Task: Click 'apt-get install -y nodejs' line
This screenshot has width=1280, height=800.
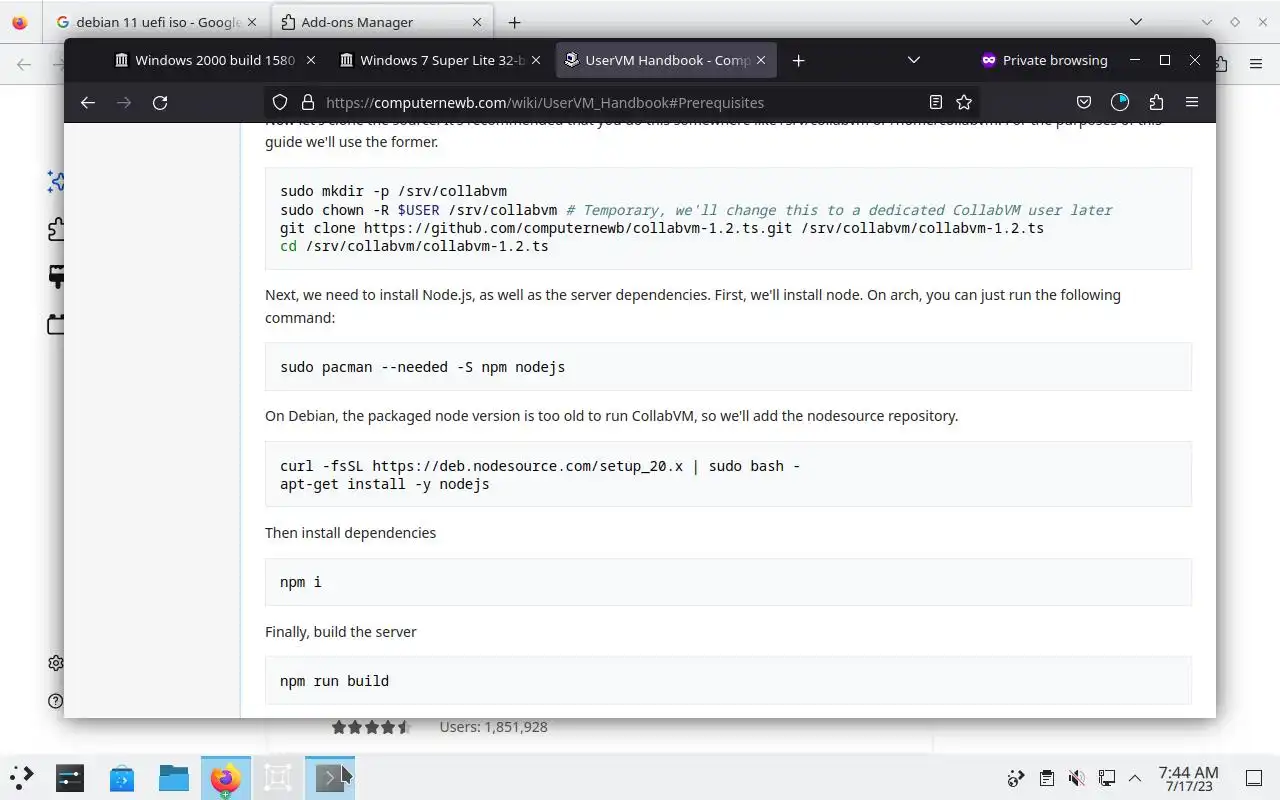Action: [384, 484]
